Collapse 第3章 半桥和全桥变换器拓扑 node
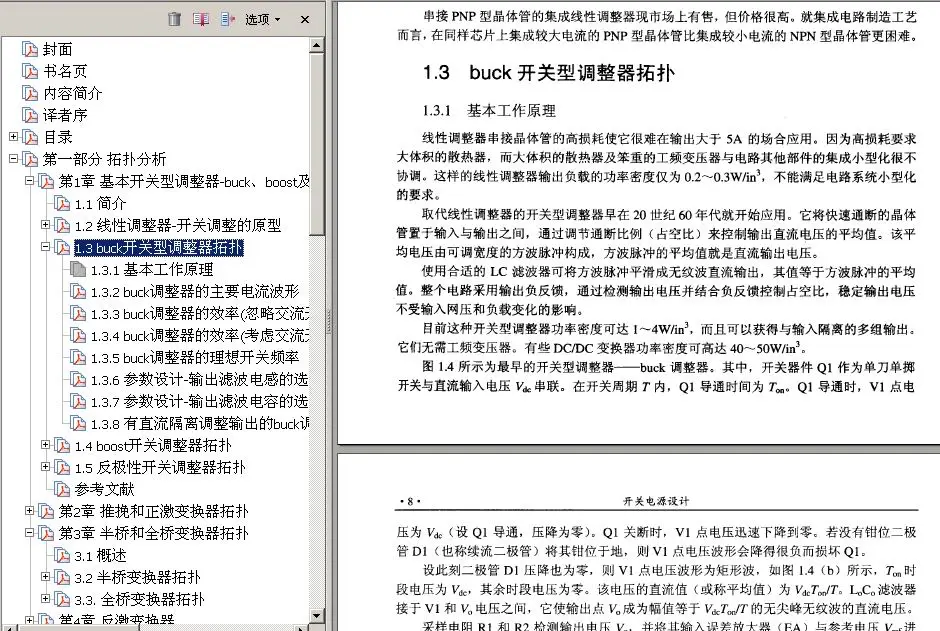The image size is (940, 631). tap(29, 532)
